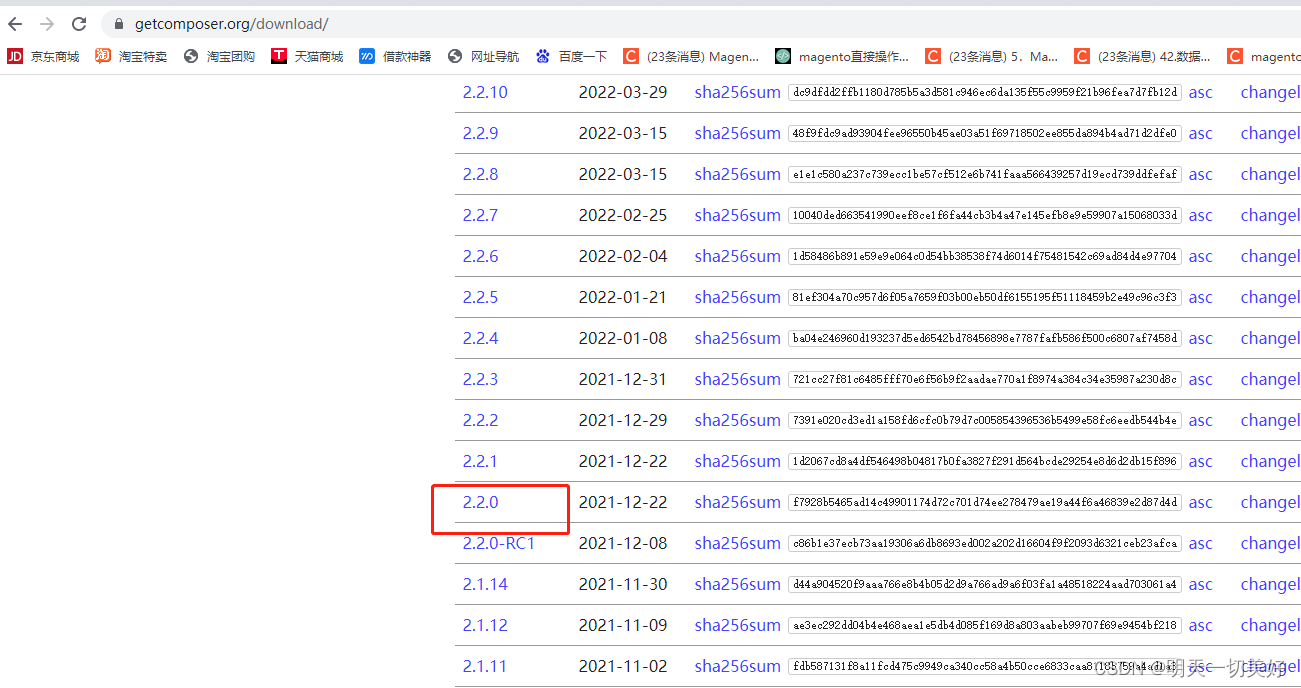Download Composer version 2.2.4
The image size is (1301, 688).
click(x=480, y=338)
